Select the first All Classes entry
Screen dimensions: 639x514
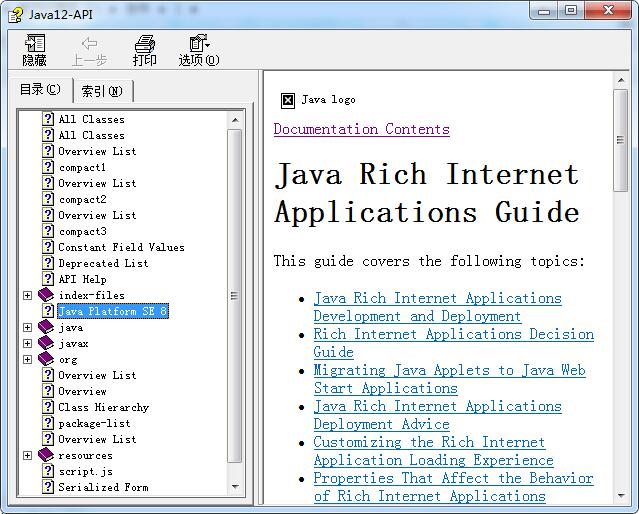pyautogui.click(x=92, y=119)
